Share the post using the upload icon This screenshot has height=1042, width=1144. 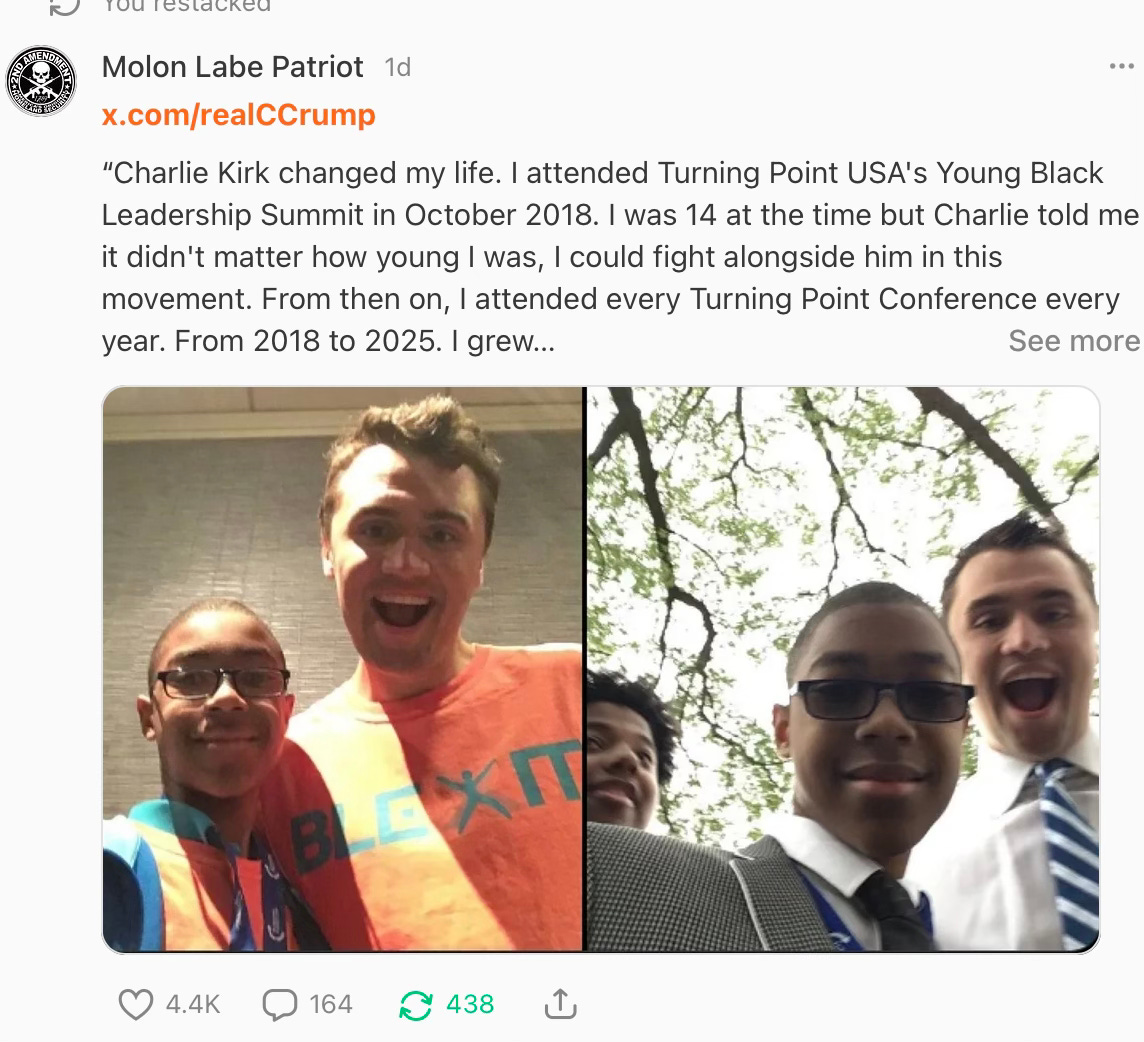[x=560, y=1003]
